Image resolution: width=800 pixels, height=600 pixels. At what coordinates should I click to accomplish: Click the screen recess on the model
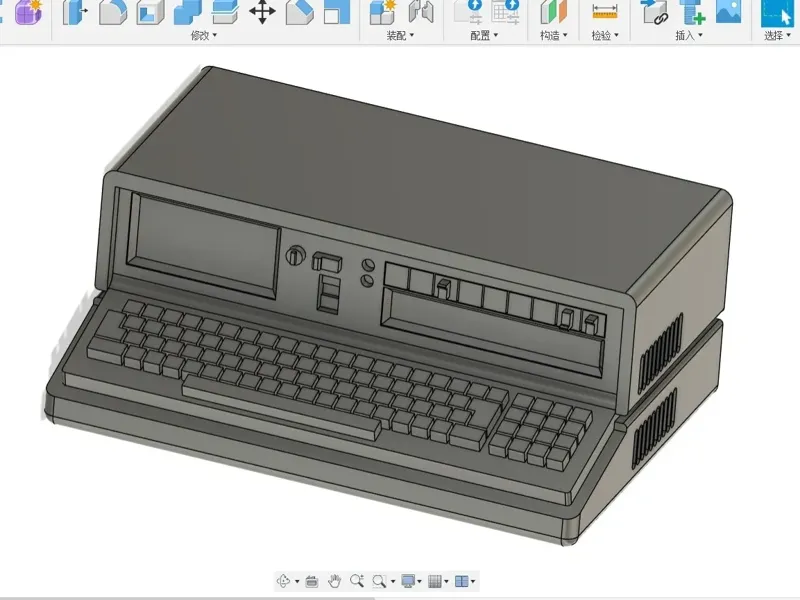[204, 245]
